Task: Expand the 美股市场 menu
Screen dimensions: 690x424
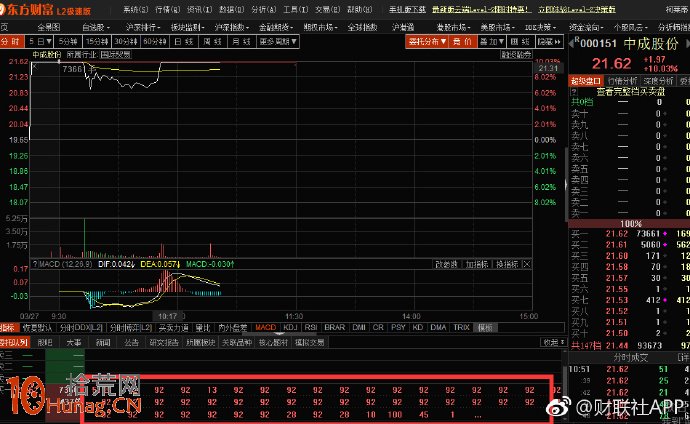Action: pyautogui.click(x=497, y=27)
